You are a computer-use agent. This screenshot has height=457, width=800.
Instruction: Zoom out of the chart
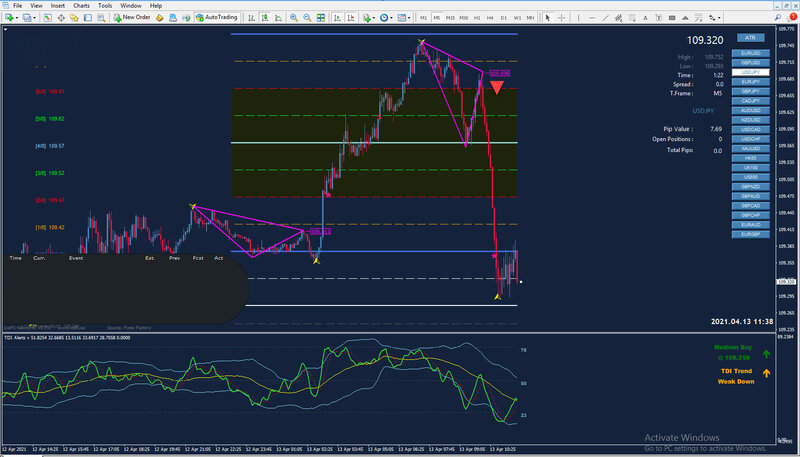point(307,18)
